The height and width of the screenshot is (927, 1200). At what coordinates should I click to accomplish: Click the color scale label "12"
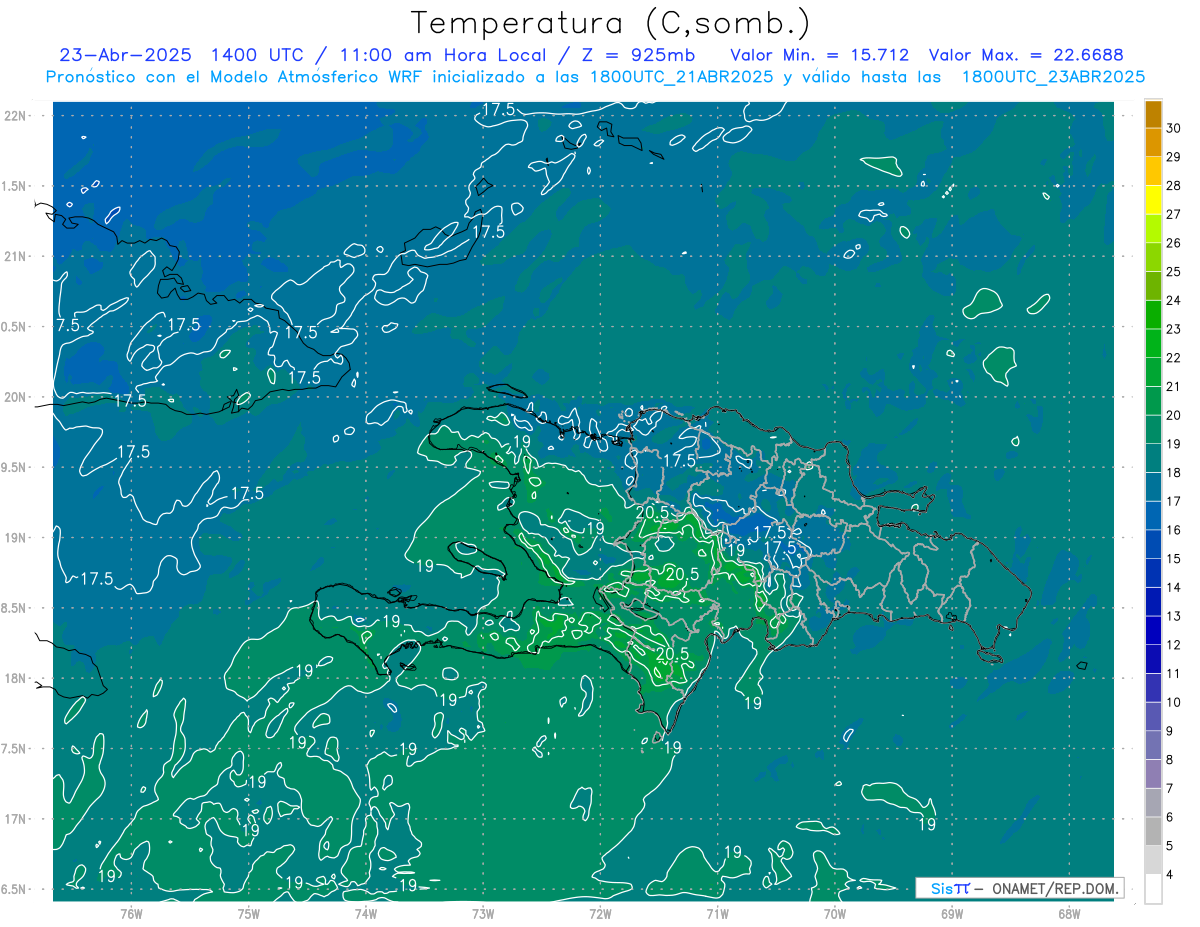coord(1174,645)
